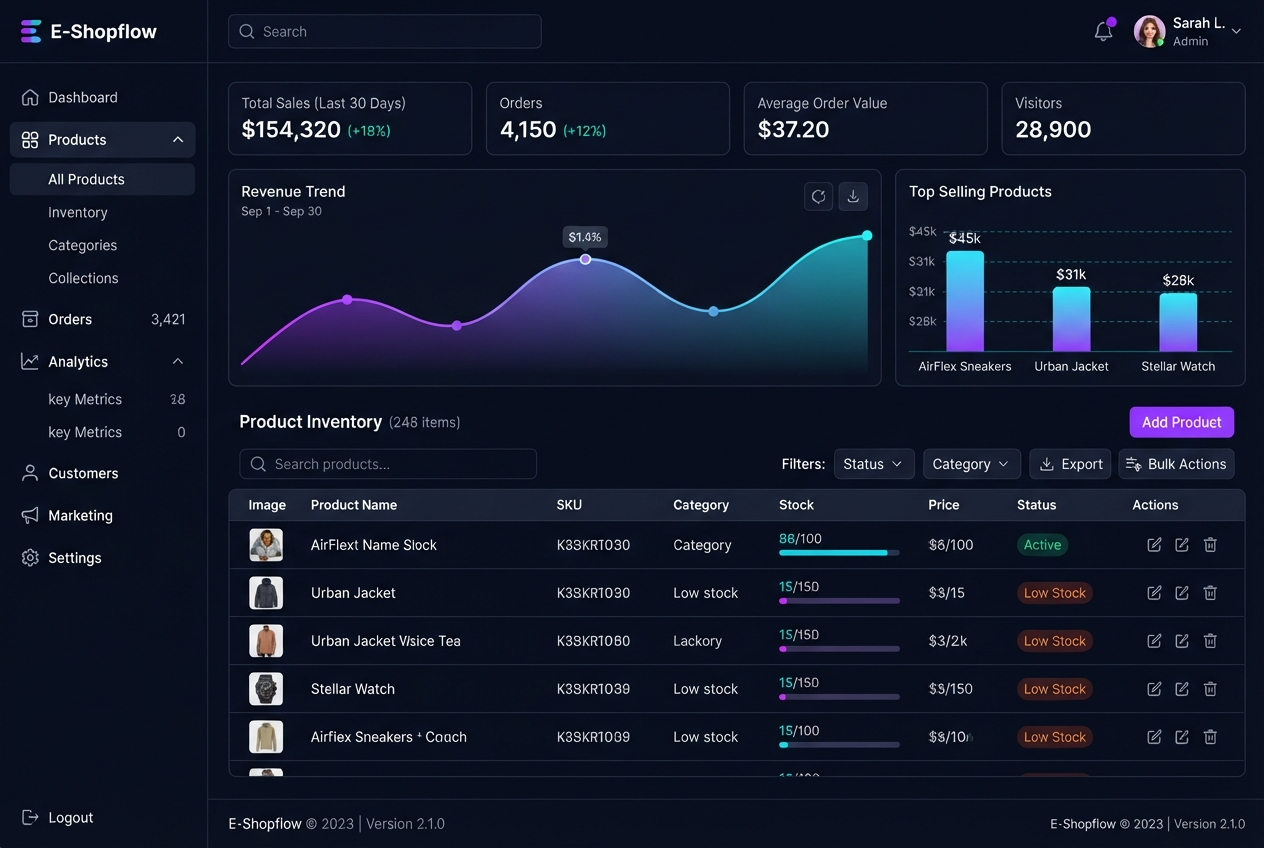1264x848 pixels.
Task: Click the Stock column header
Action: 796,505
